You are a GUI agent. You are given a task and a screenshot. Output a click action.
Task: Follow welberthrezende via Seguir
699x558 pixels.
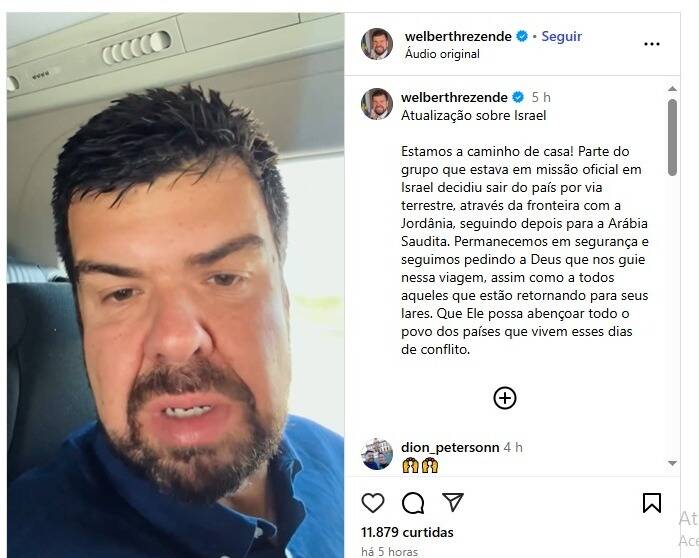click(x=561, y=36)
